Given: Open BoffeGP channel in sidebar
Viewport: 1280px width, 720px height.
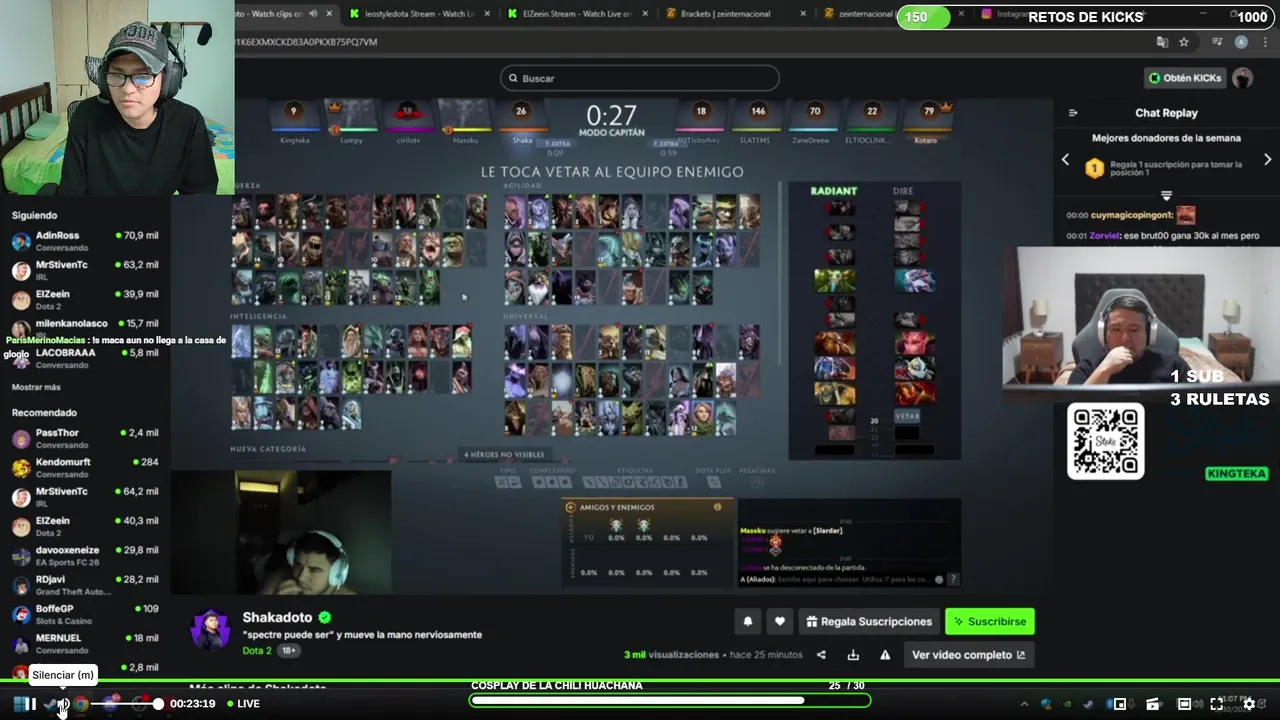Looking at the screenshot, I should [85, 613].
